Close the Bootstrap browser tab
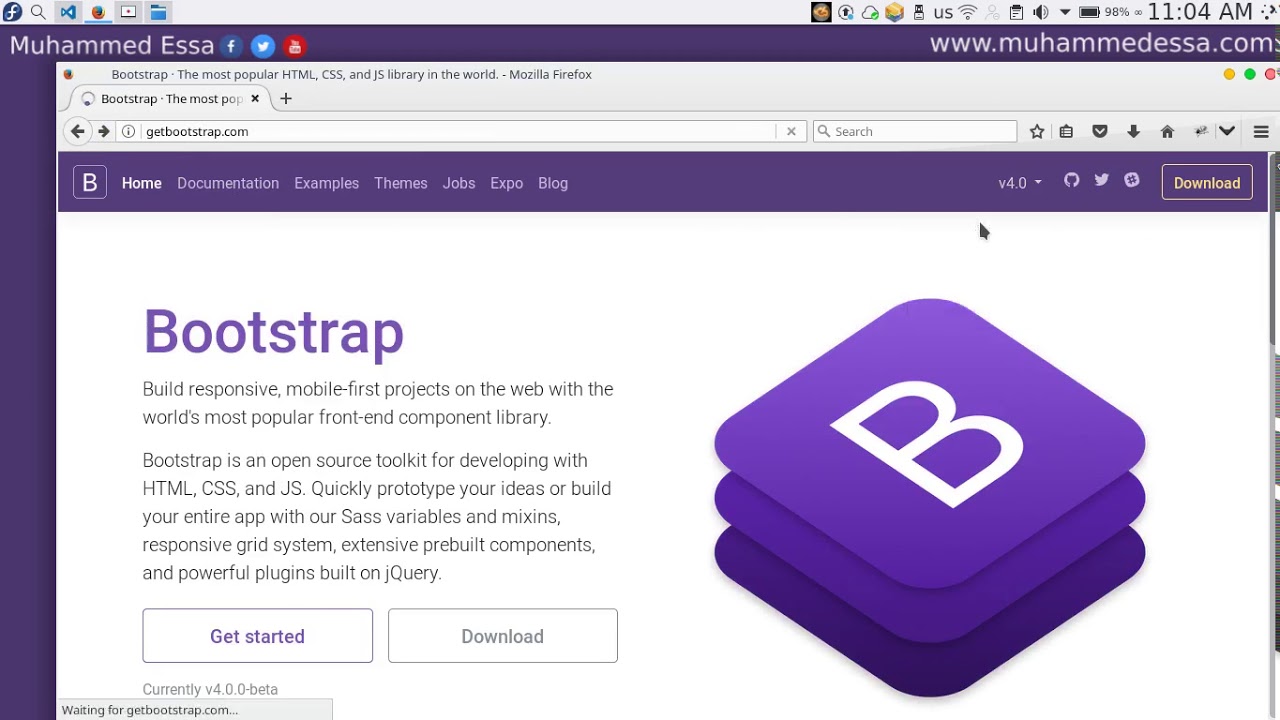Screen dimensions: 1280x720 click(x=255, y=98)
